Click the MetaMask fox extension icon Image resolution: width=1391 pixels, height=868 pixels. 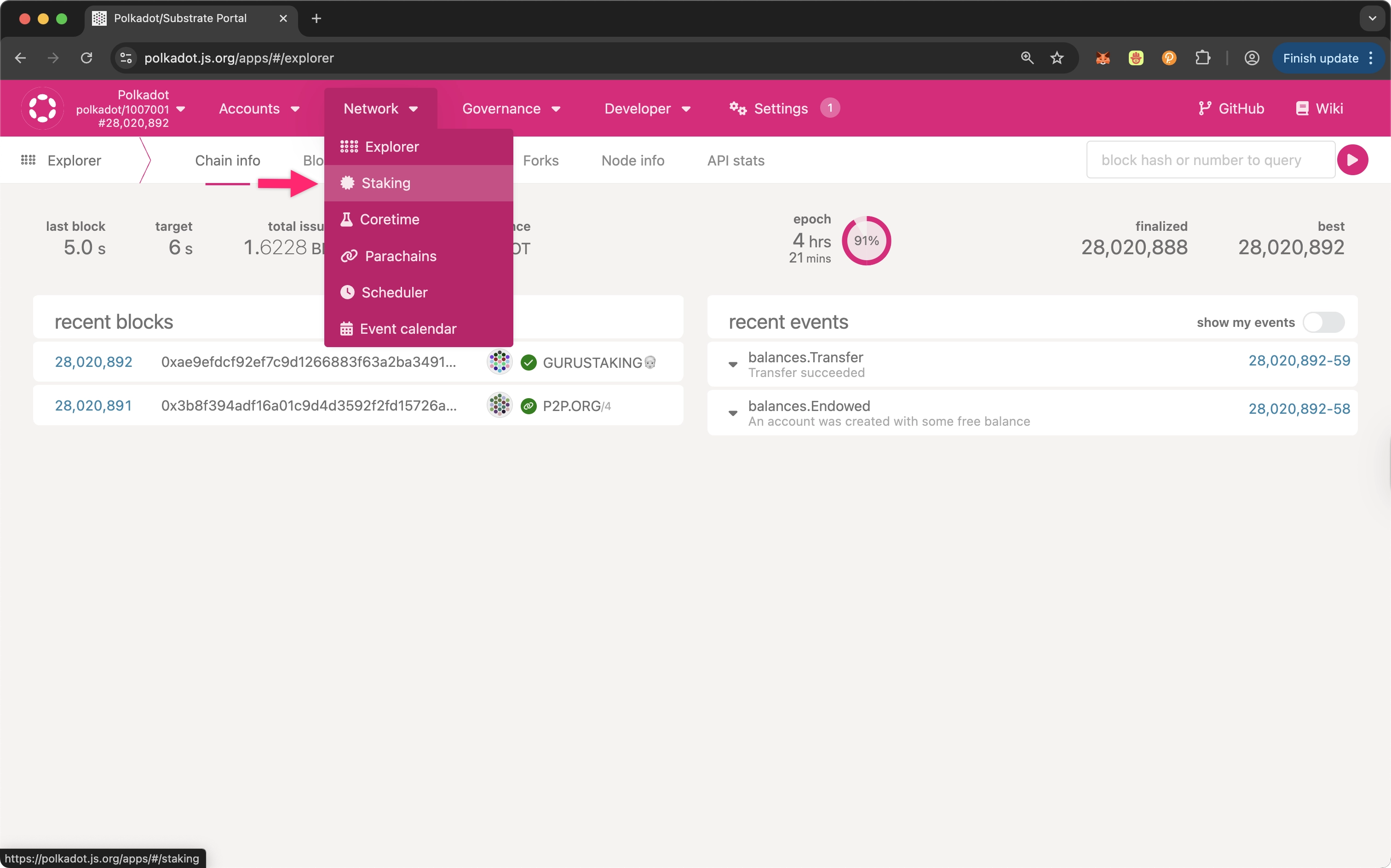click(x=1102, y=58)
